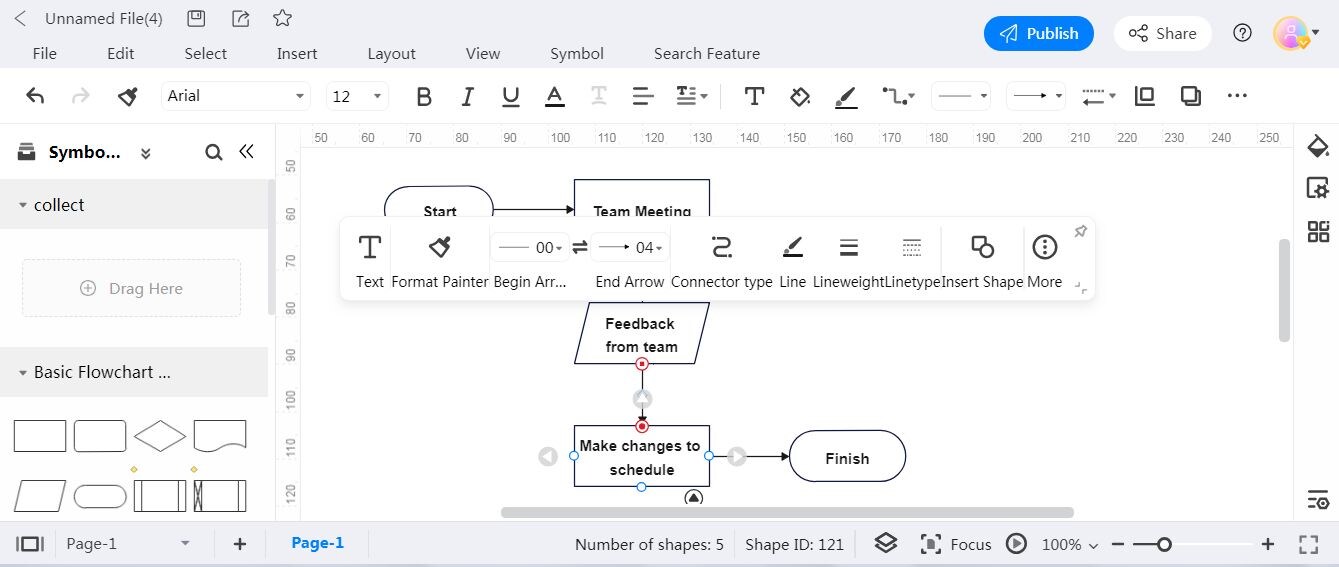
Task: Open the End Arrow 04 dropdown
Action: click(630, 247)
